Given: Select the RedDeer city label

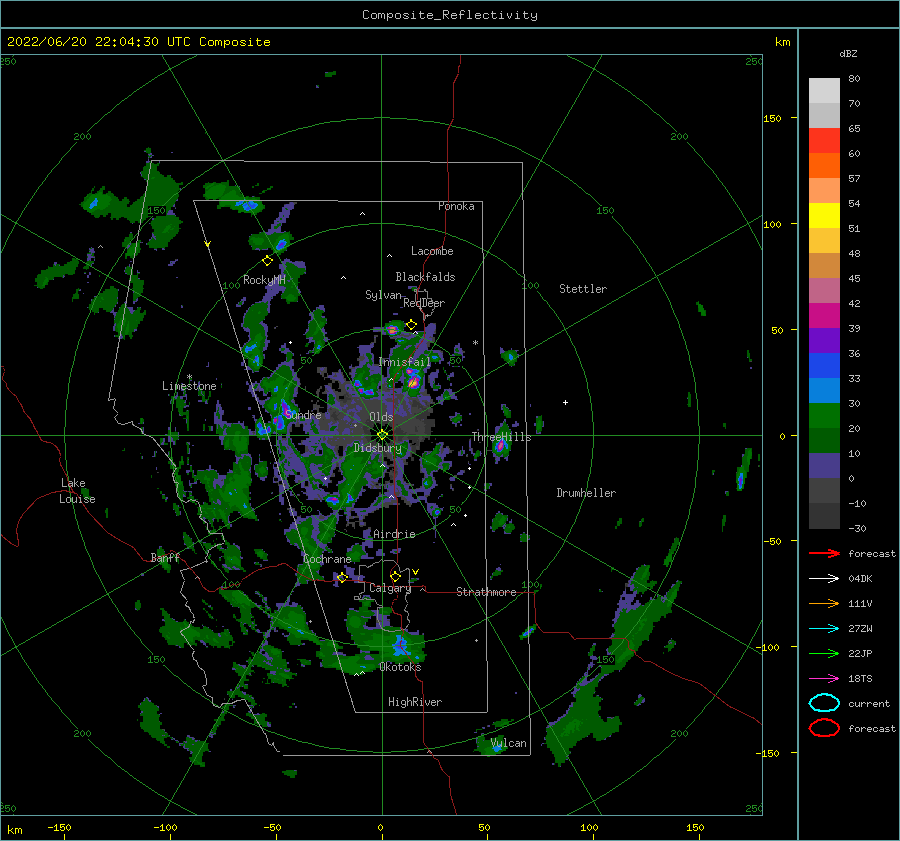Looking at the screenshot, I should click(x=424, y=303).
